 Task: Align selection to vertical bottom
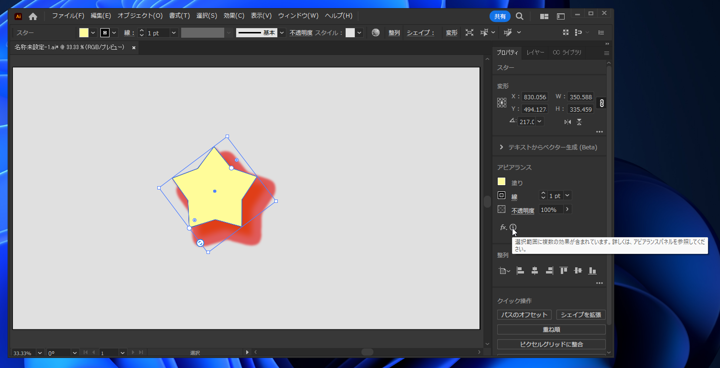point(593,271)
